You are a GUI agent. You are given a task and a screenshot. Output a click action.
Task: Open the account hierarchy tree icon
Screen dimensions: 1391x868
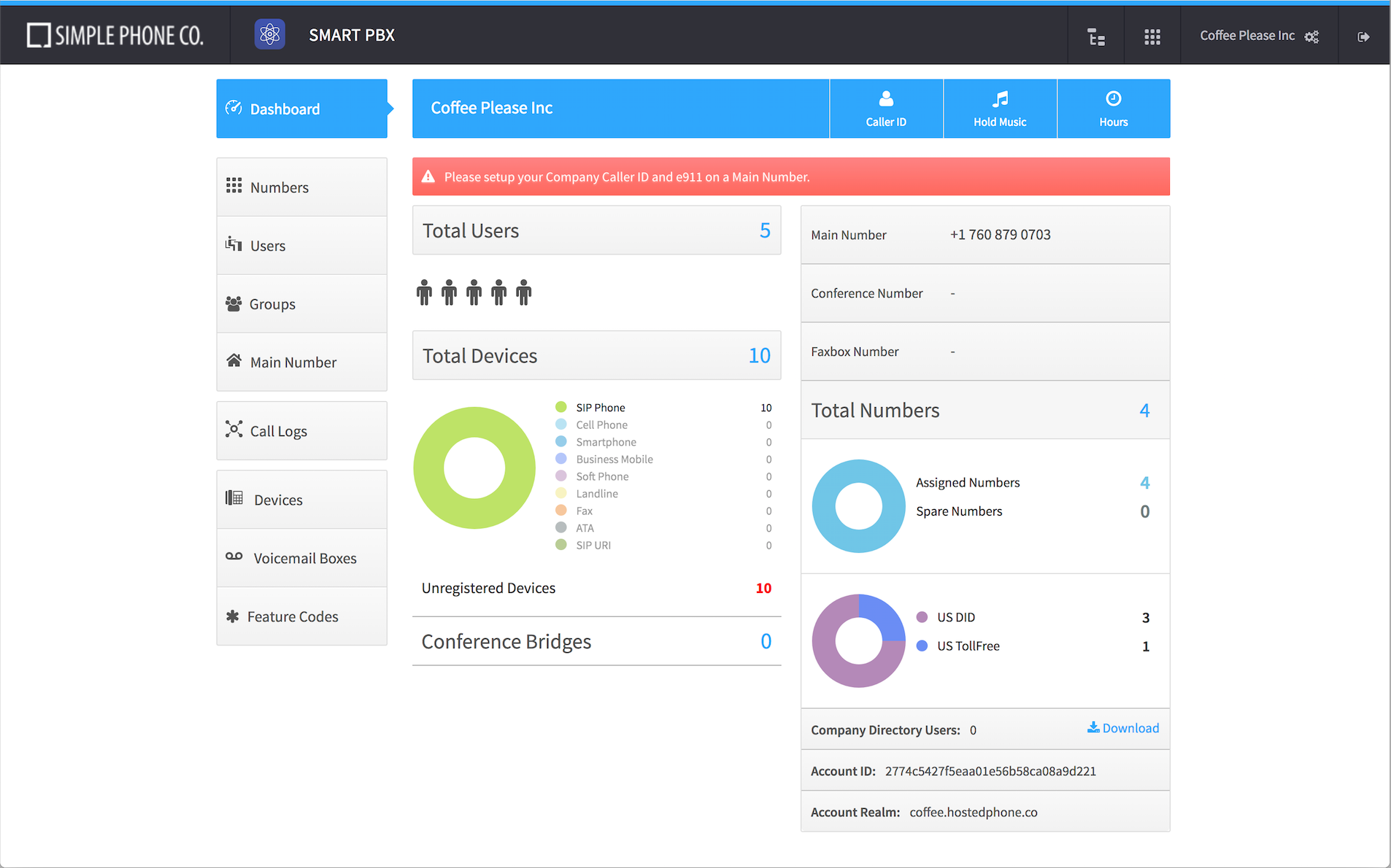point(1096,36)
